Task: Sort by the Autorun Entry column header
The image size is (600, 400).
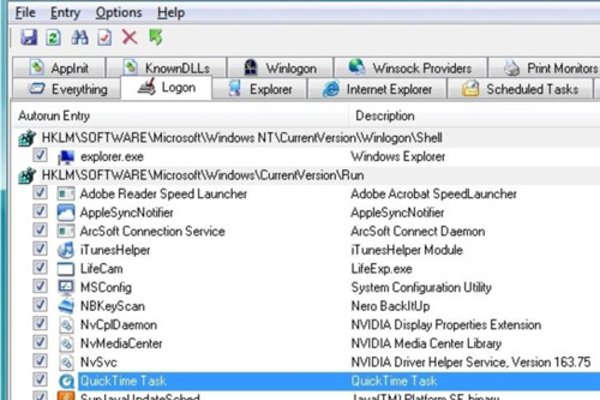Action: [x=181, y=116]
